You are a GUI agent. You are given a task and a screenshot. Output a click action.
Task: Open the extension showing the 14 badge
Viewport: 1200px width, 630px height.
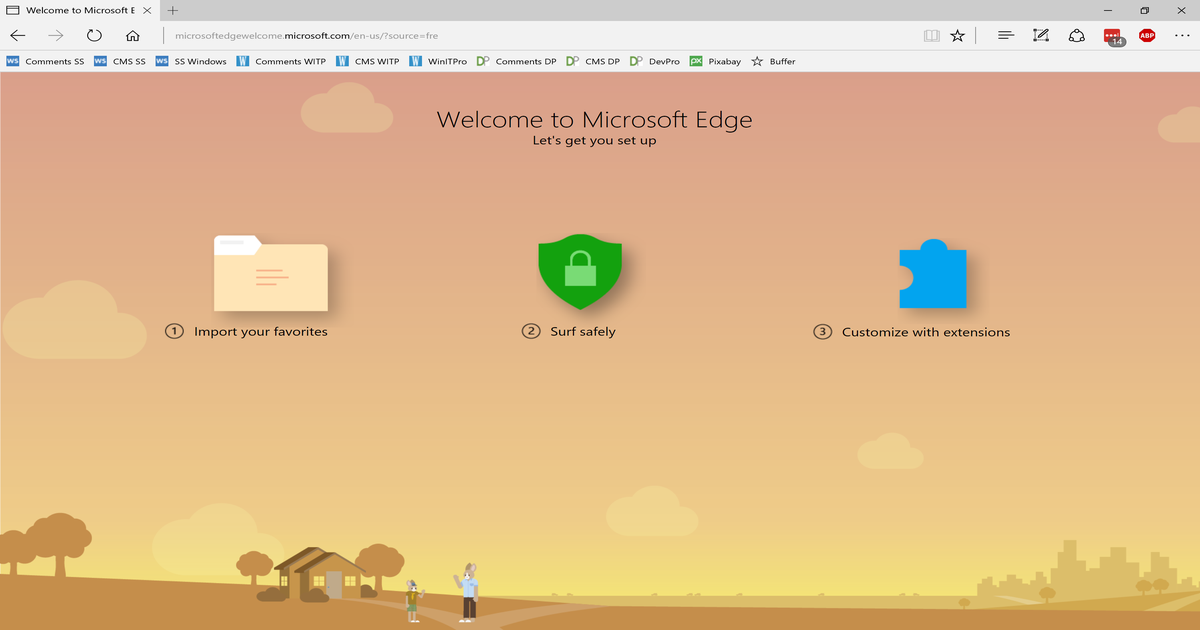click(1111, 35)
